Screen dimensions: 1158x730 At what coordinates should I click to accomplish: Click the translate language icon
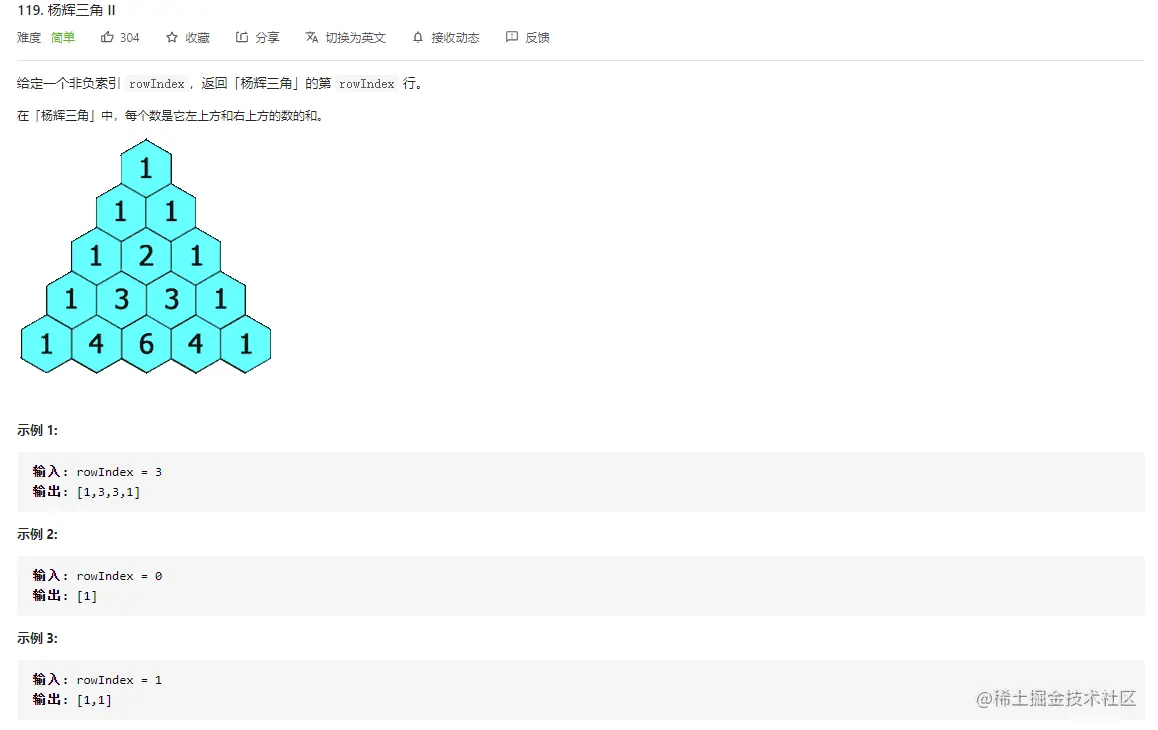coord(312,37)
